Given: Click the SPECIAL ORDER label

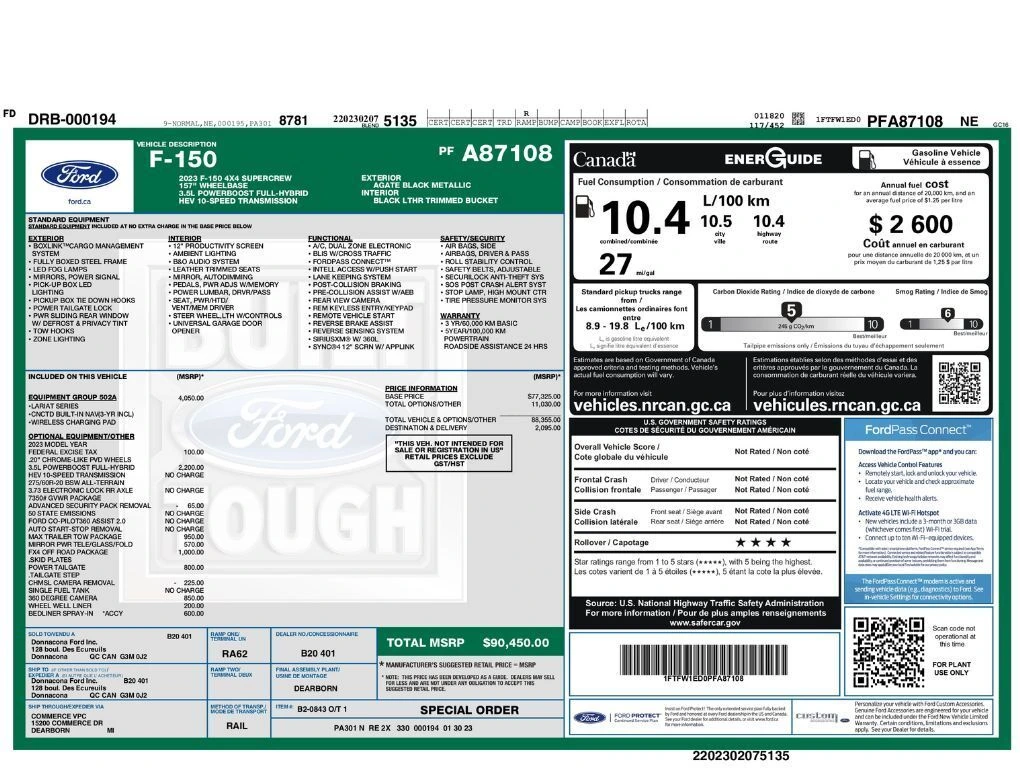Looking at the screenshot, I should tap(469, 710).
